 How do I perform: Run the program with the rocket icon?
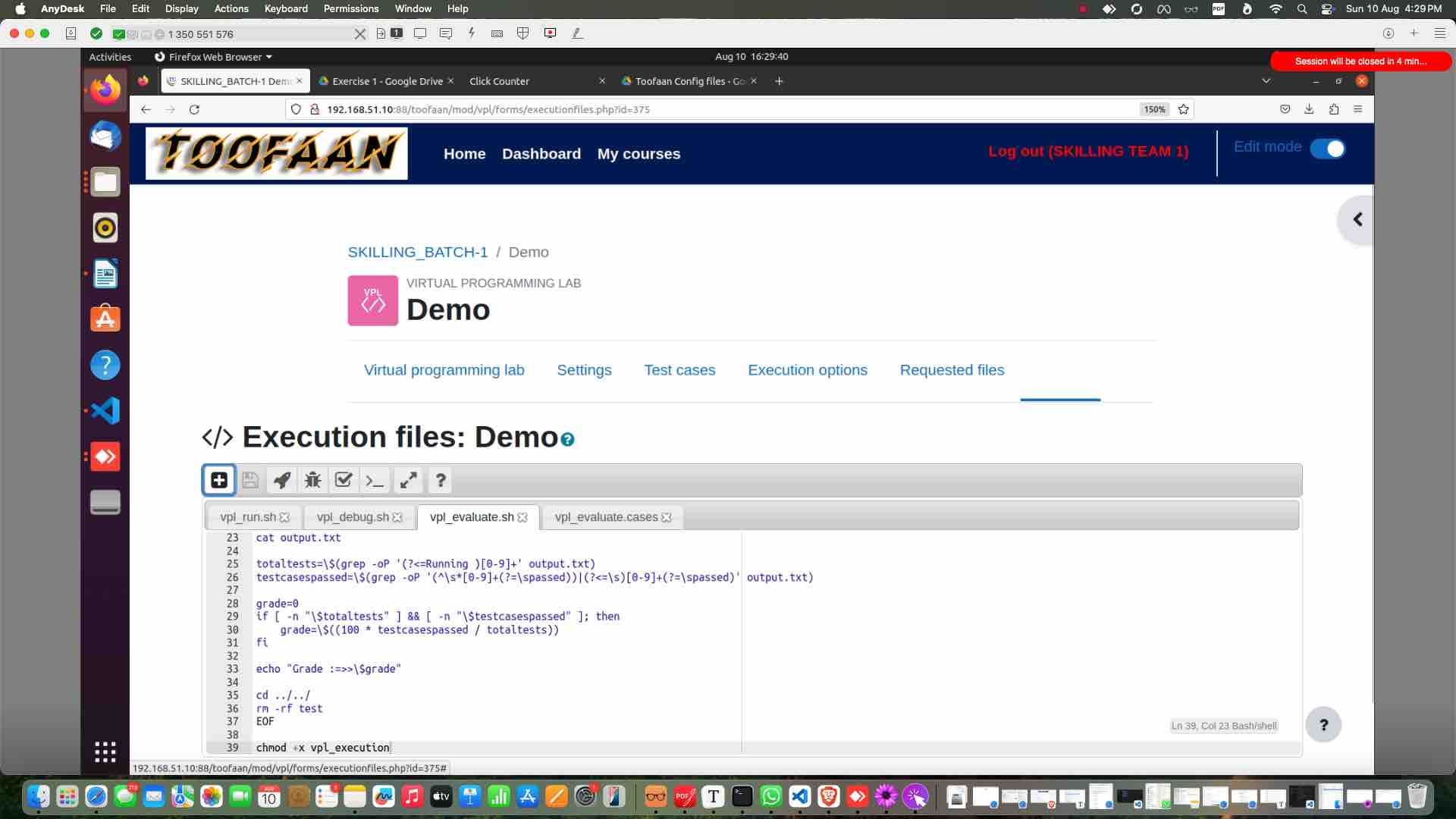point(281,480)
